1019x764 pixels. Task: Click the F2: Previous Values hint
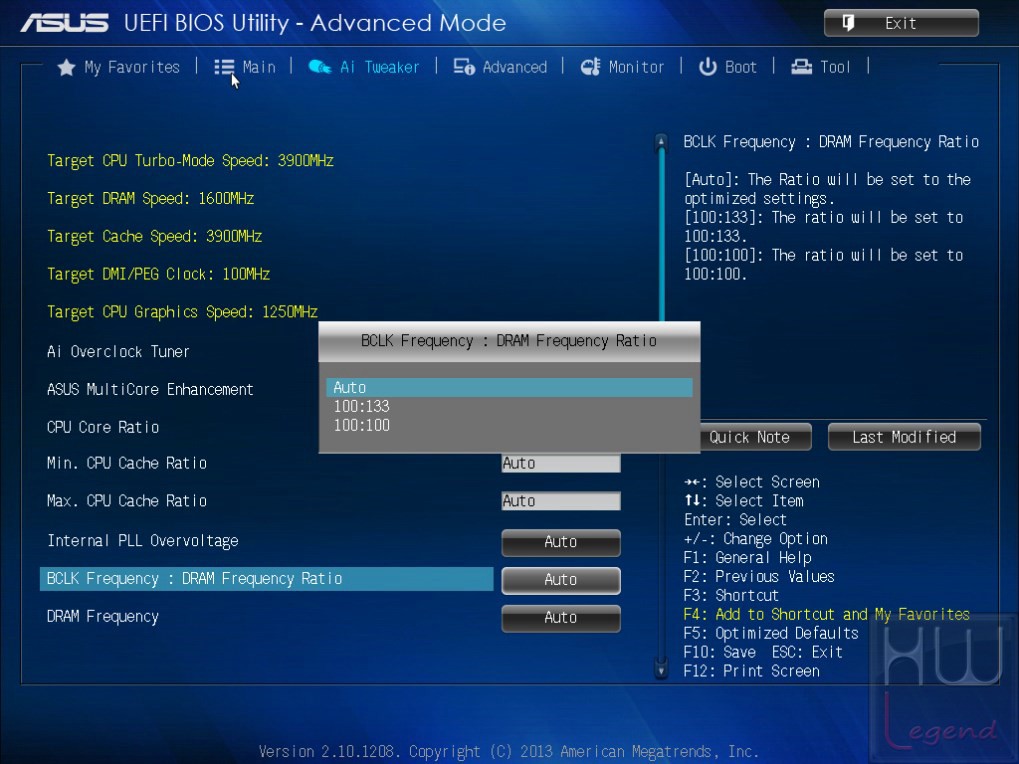point(759,576)
